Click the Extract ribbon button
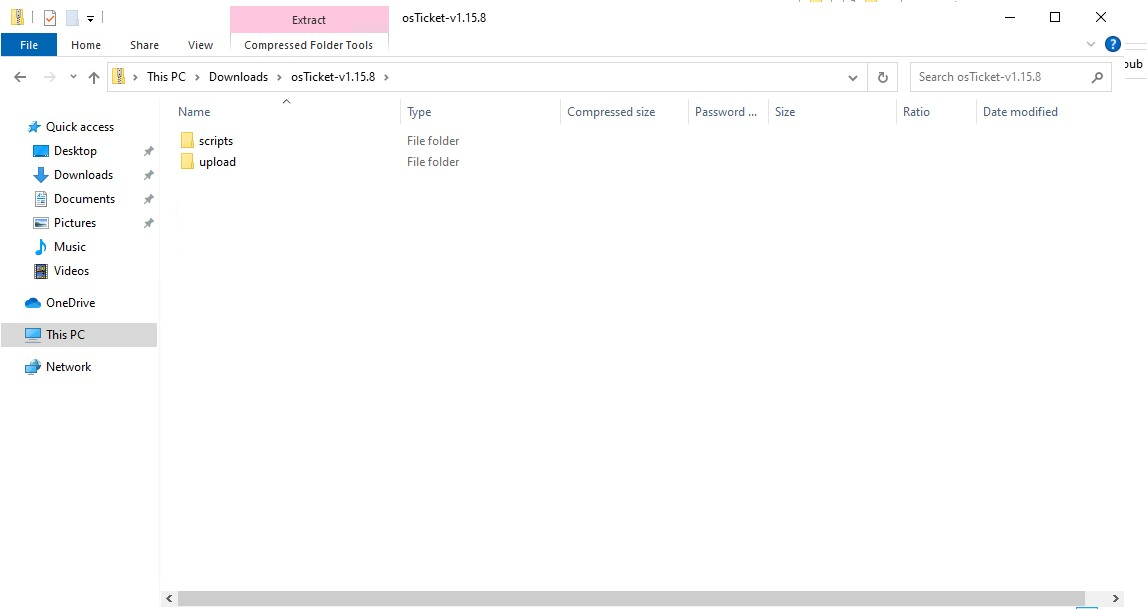Screen dimensions: 1147x609 click(x=308, y=19)
